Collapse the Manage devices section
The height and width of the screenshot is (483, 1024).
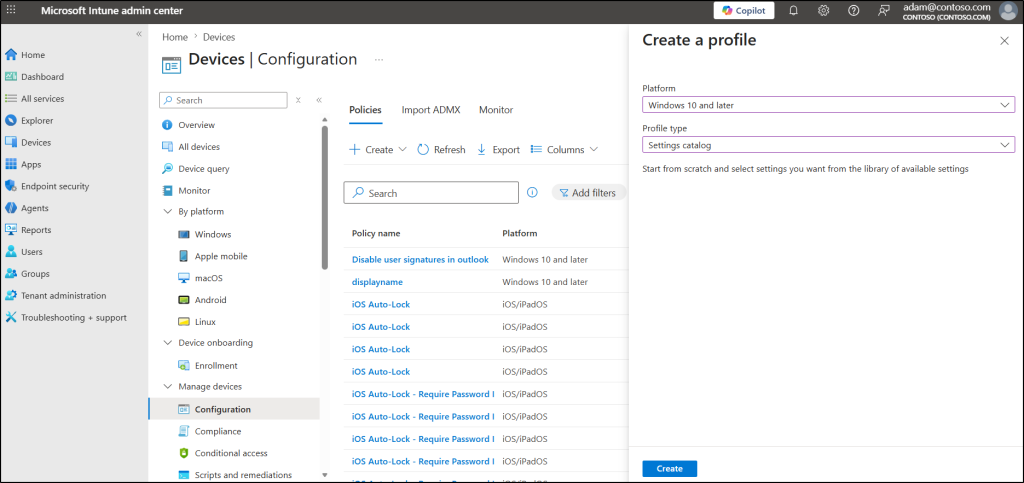(x=167, y=386)
